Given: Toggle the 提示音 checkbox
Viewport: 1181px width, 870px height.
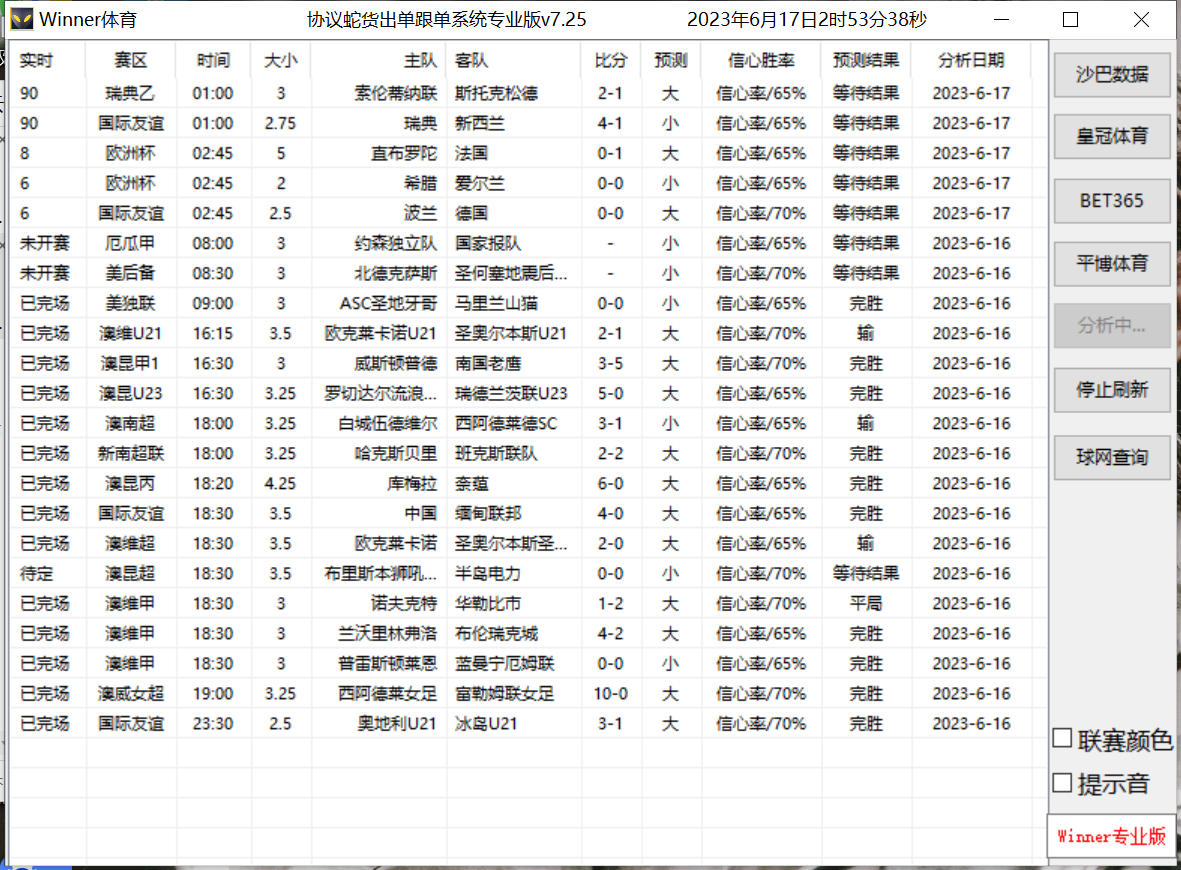Looking at the screenshot, I should pyautogui.click(x=1062, y=783).
